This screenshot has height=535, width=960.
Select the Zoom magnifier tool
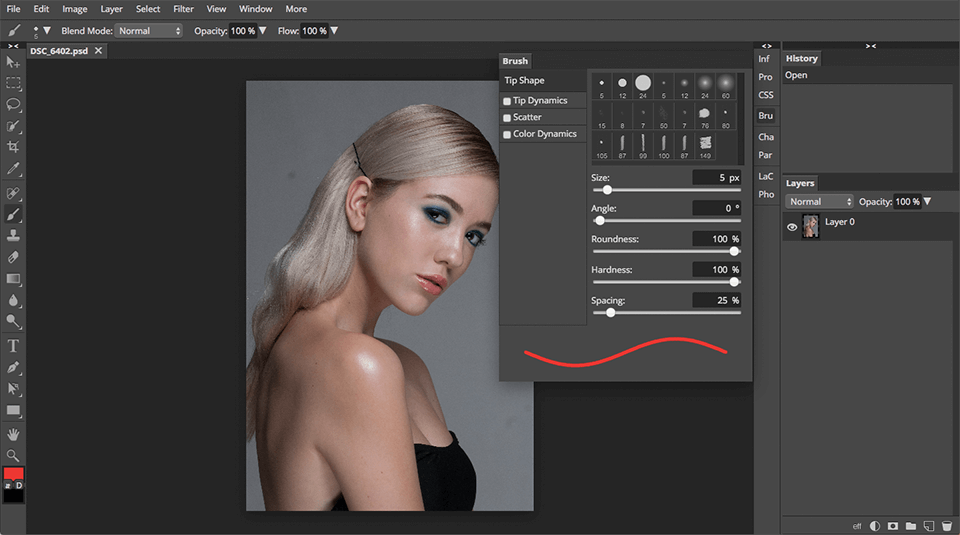coord(13,455)
